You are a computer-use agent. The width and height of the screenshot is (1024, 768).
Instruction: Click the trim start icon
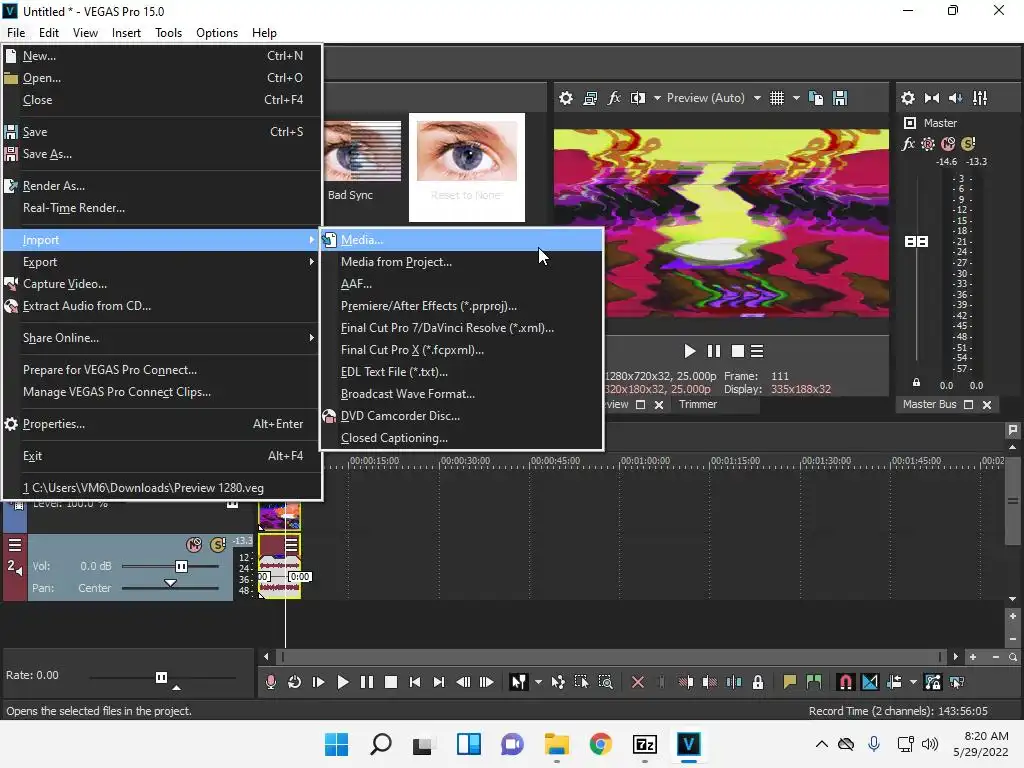click(686, 682)
